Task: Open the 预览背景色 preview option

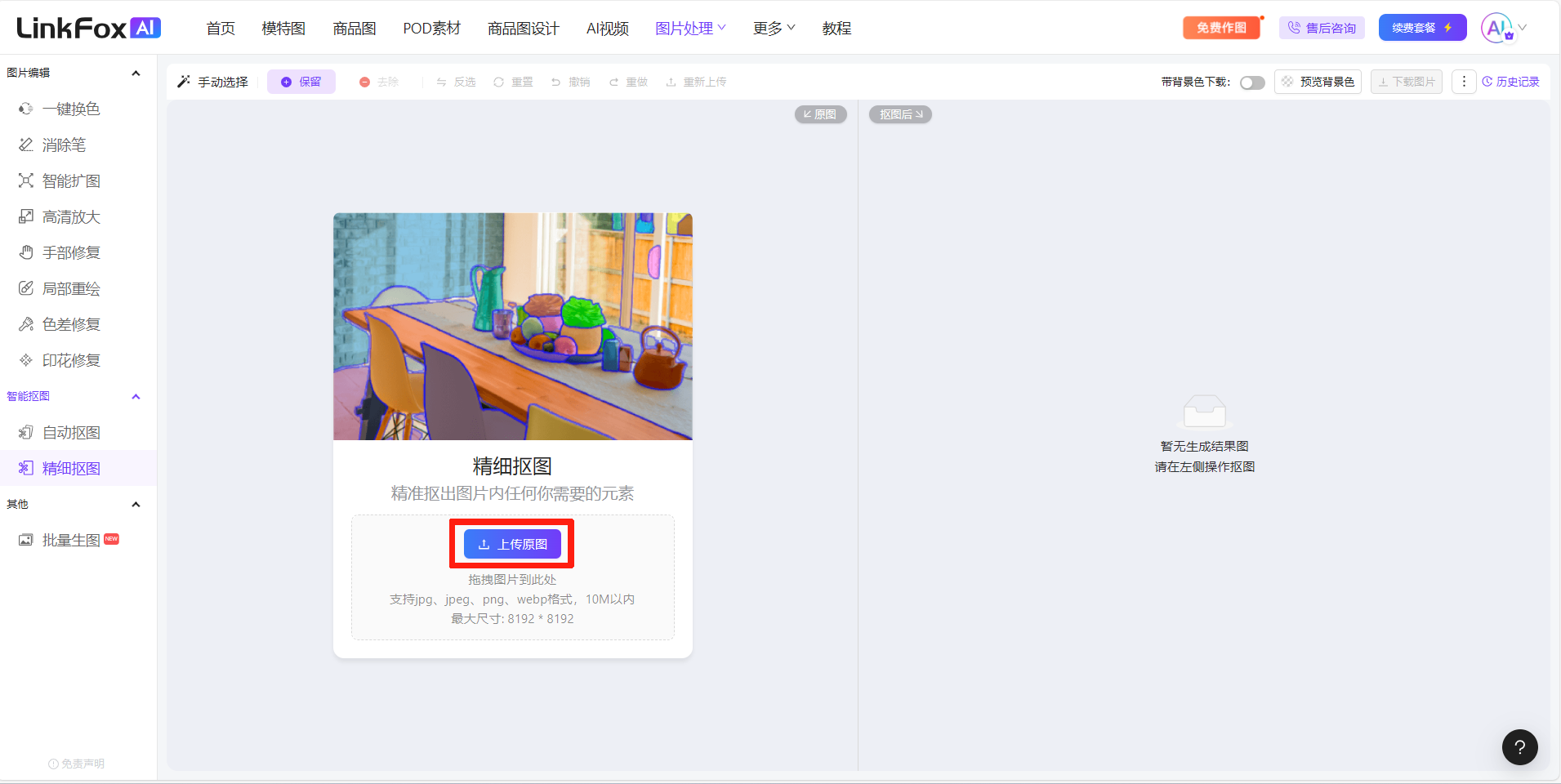Action: 1318,82
